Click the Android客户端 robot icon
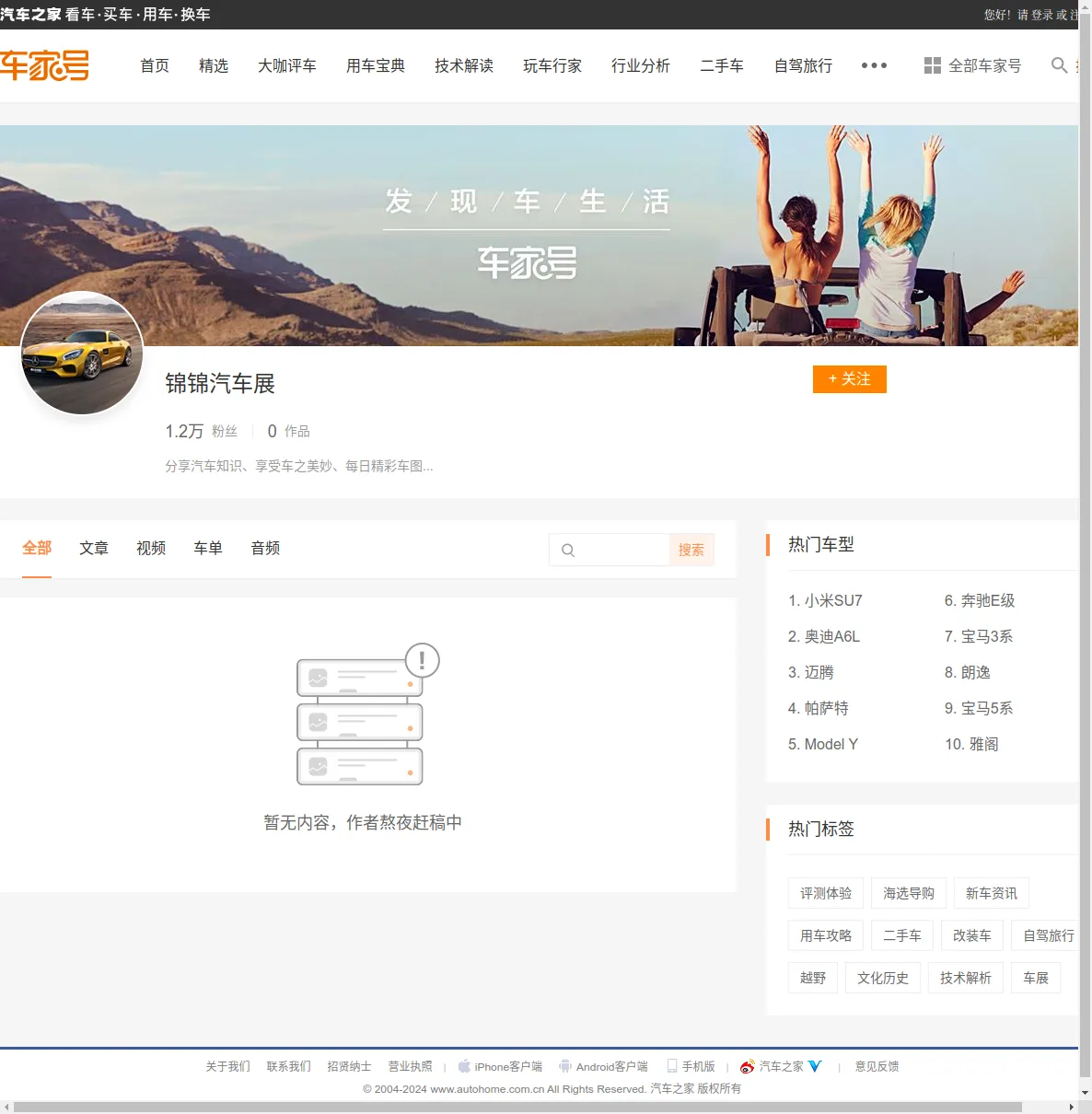This screenshot has height=1114, width=1092. [x=565, y=1066]
